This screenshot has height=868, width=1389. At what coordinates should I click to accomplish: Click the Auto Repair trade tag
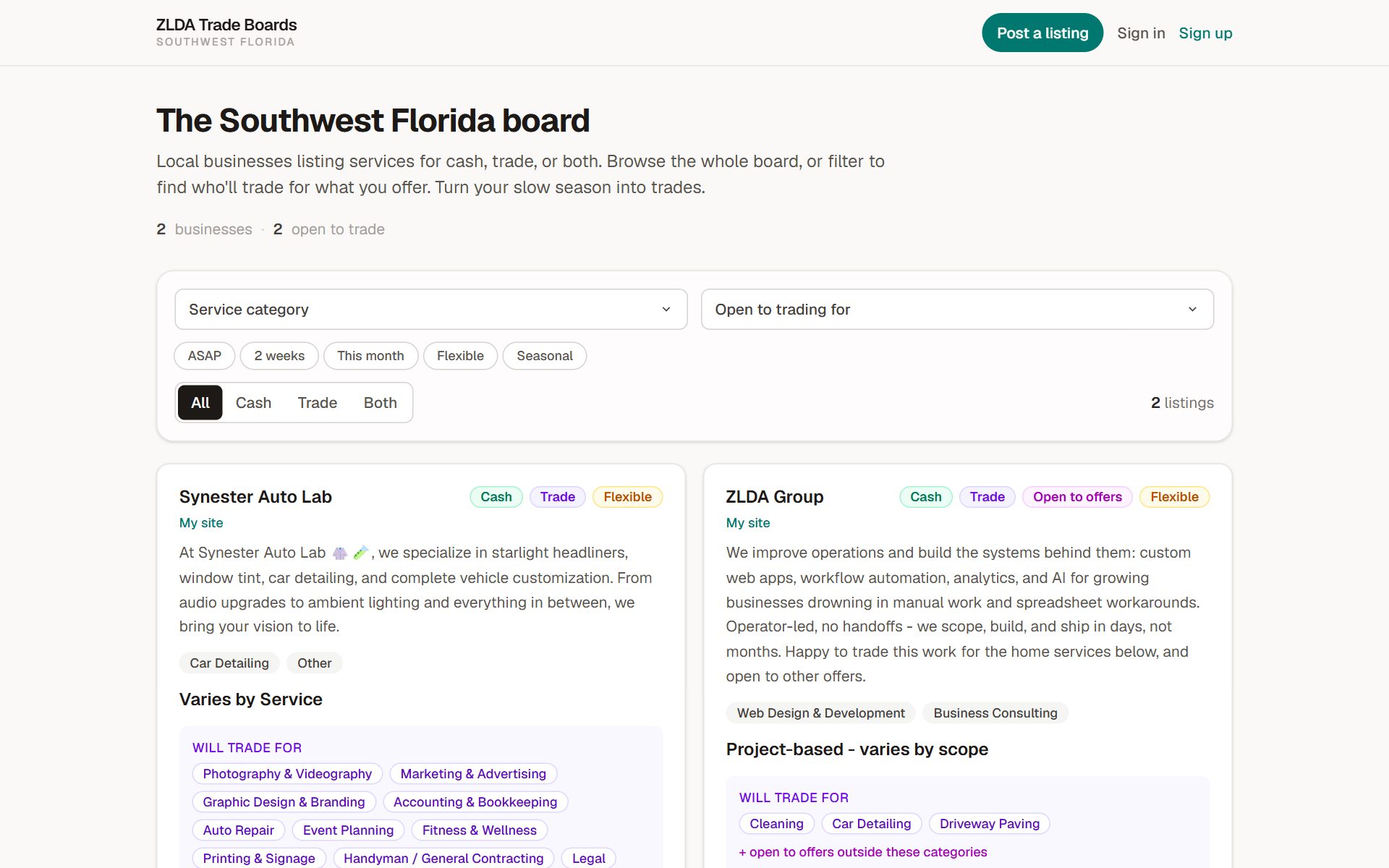pyautogui.click(x=239, y=830)
